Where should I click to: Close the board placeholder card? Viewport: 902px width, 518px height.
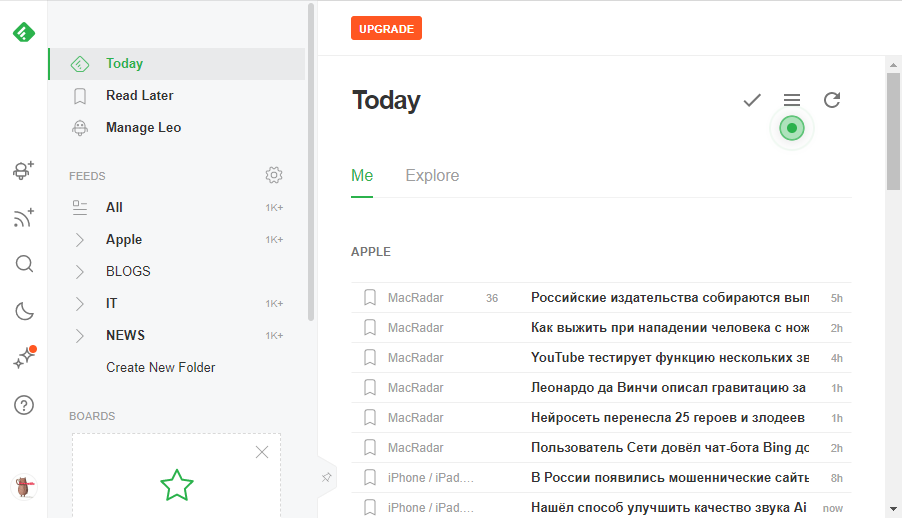(262, 452)
